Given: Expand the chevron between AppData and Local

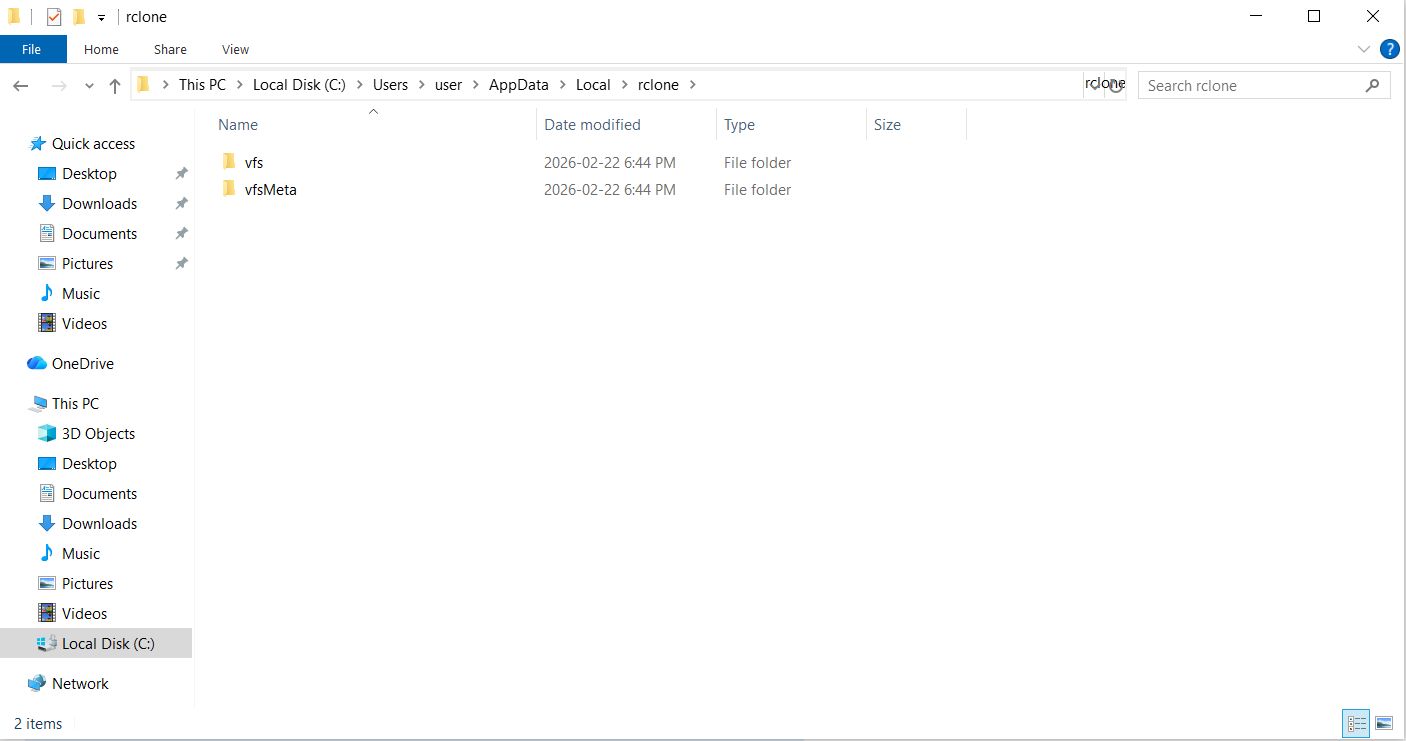Looking at the screenshot, I should (x=563, y=85).
